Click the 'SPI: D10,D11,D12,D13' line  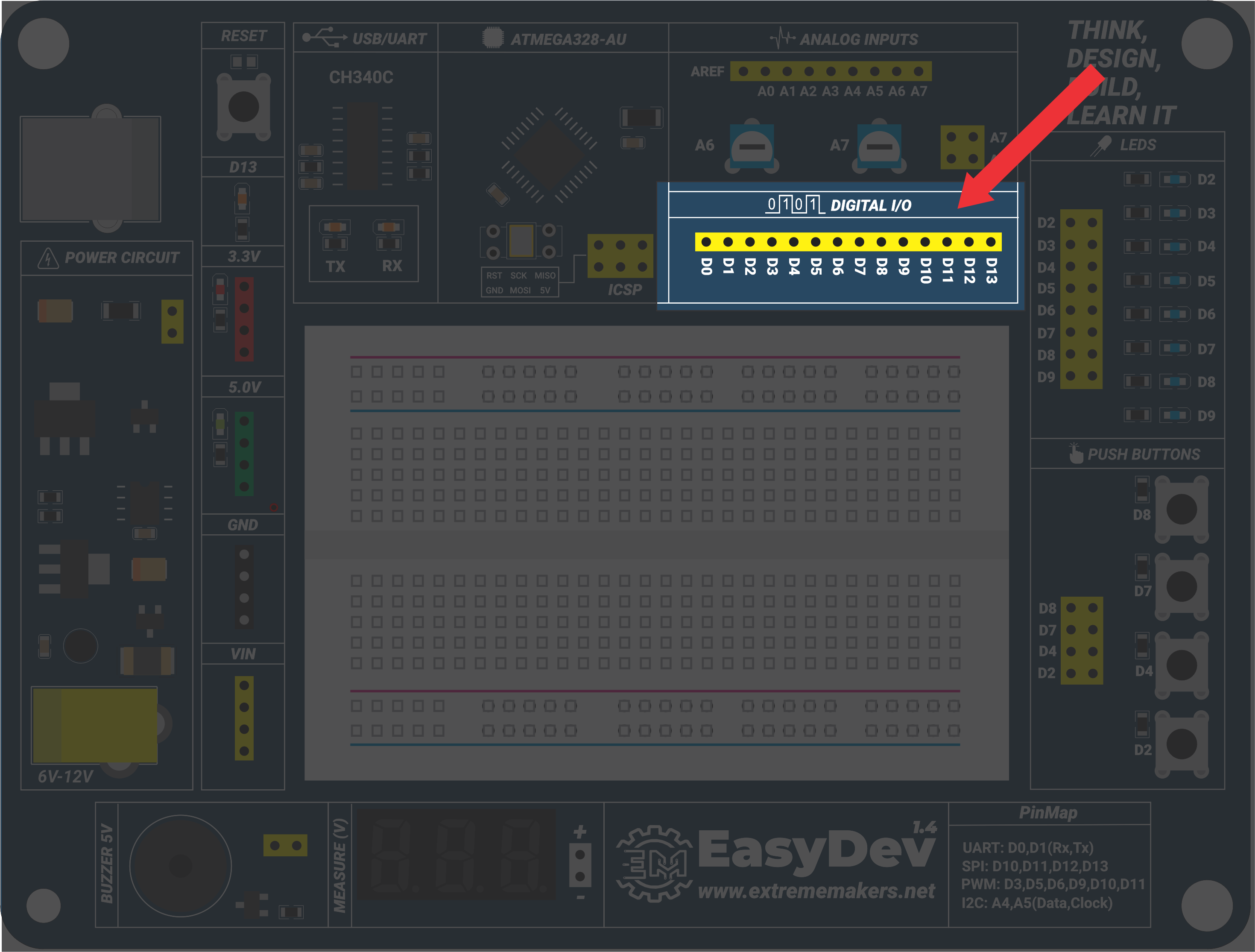(1035, 866)
